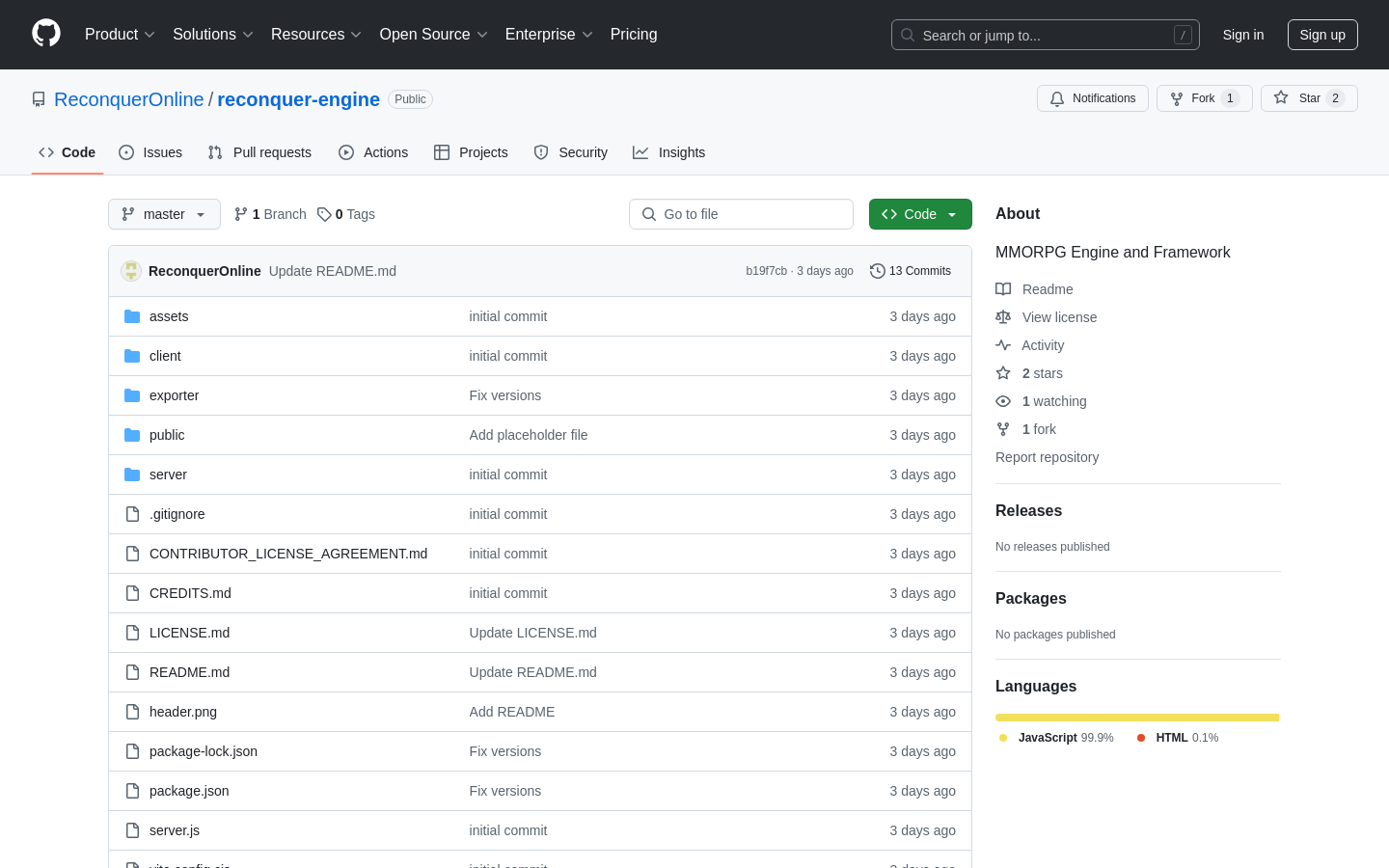Click the Readme book icon in About
The image size is (1389, 868).
point(1003,289)
